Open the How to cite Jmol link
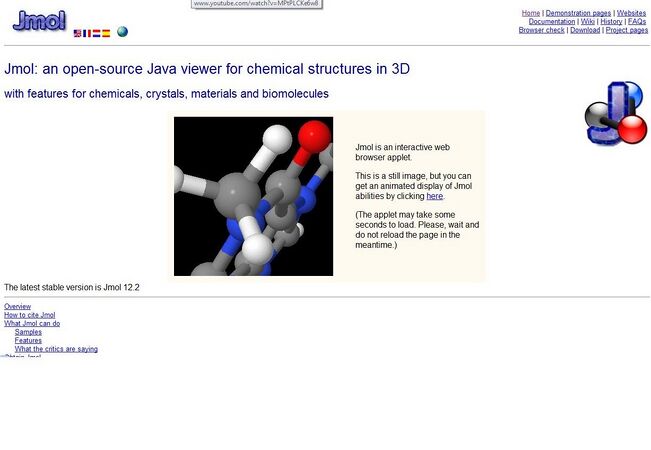Screen dimensions: 651x450 pyautogui.click(x=29, y=315)
